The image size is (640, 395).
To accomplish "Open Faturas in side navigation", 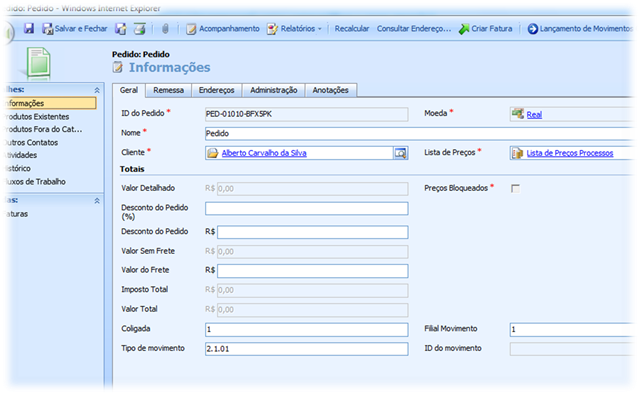I will tap(16, 214).
